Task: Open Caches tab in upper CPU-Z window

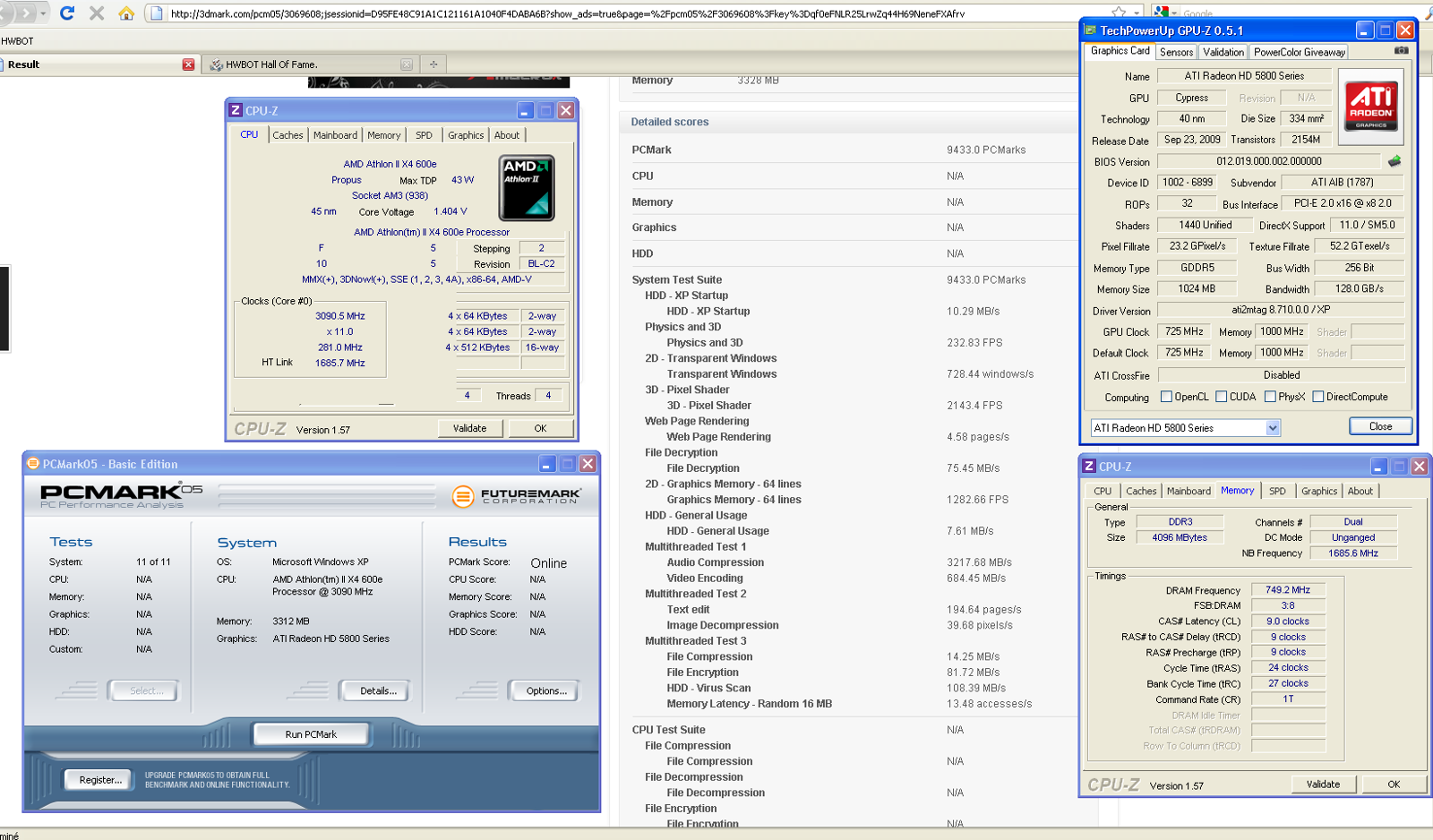Action: pyautogui.click(x=287, y=135)
